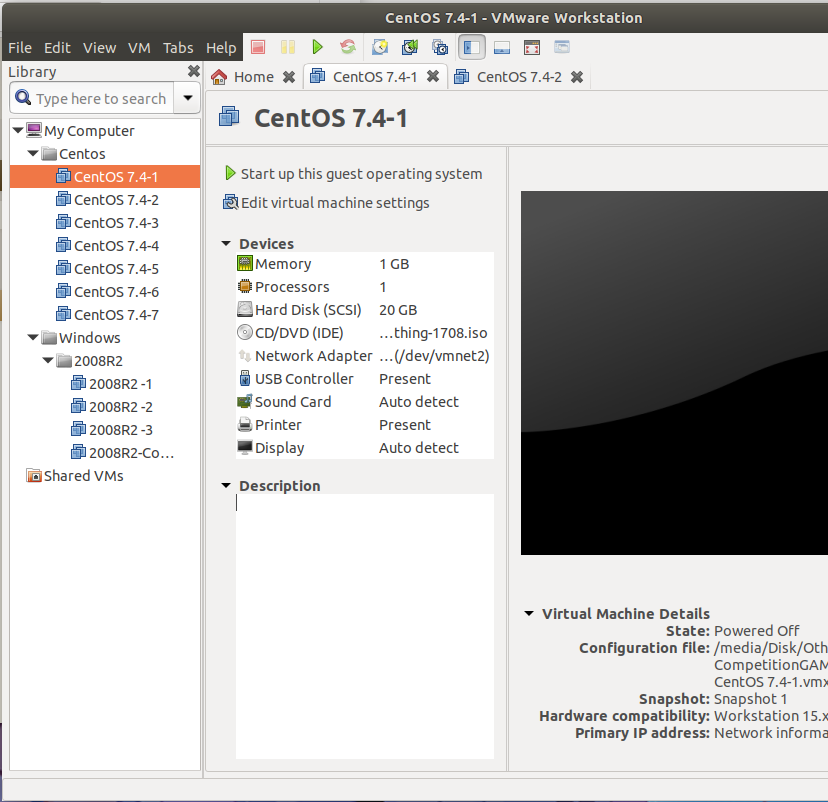Open the VM menu
This screenshot has height=802, width=828.
pyautogui.click(x=139, y=48)
